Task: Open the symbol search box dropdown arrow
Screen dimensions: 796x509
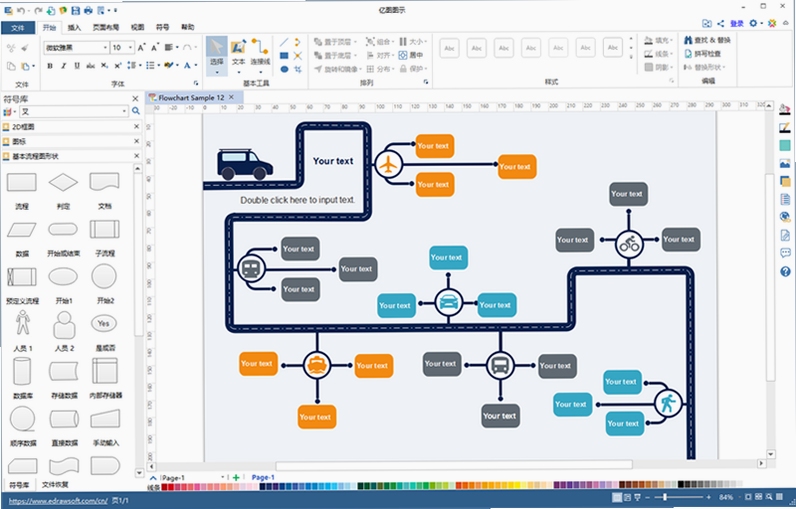Action: [124, 111]
